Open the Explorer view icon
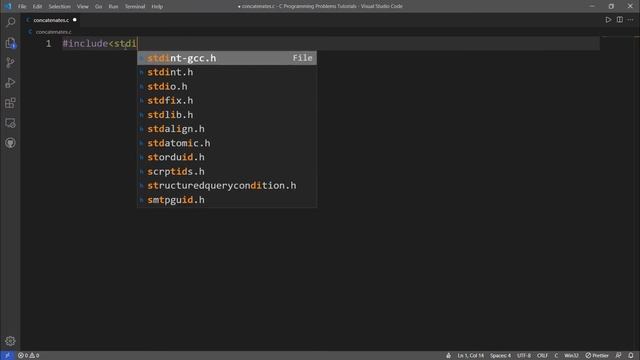640x360 pixels. click(11, 43)
